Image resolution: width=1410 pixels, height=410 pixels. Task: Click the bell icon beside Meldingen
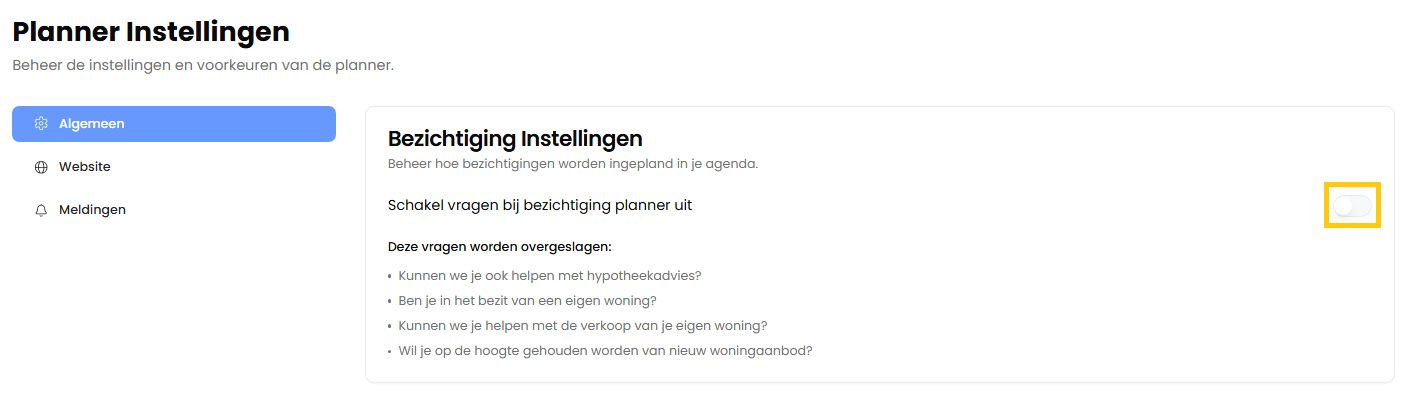[41, 210]
